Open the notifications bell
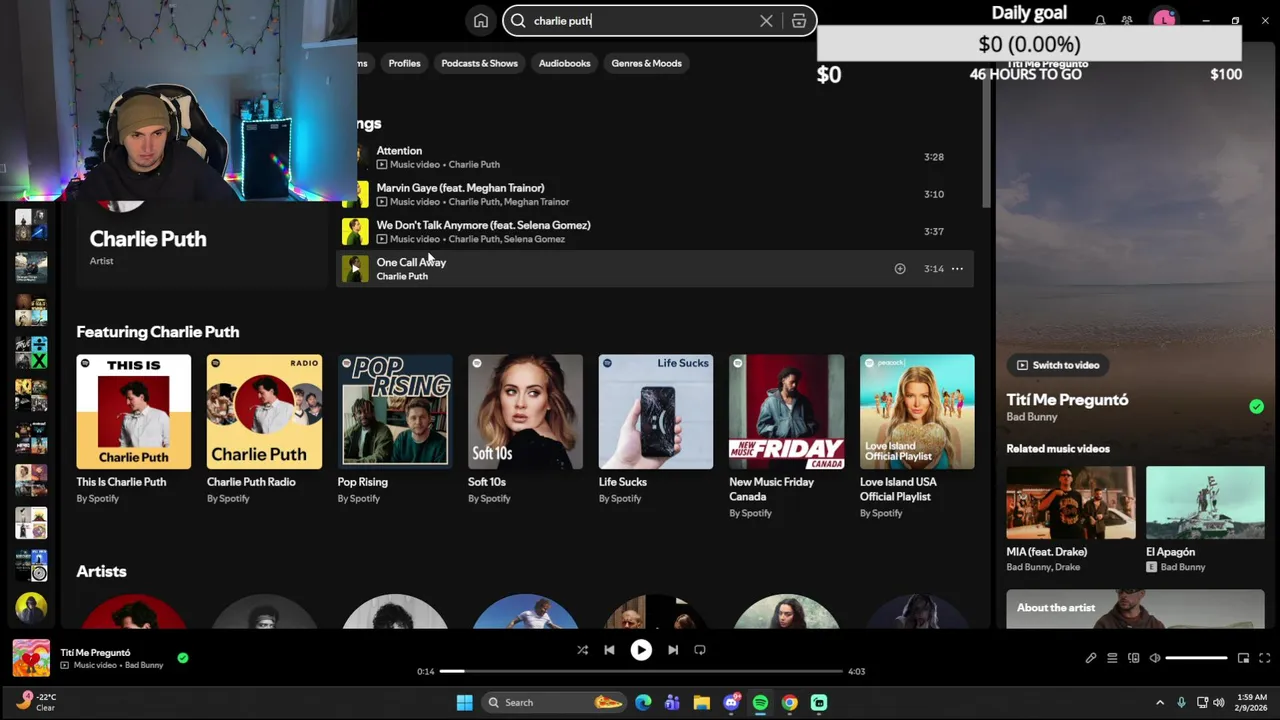The height and width of the screenshot is (720, 1280). pos(1100,20)
